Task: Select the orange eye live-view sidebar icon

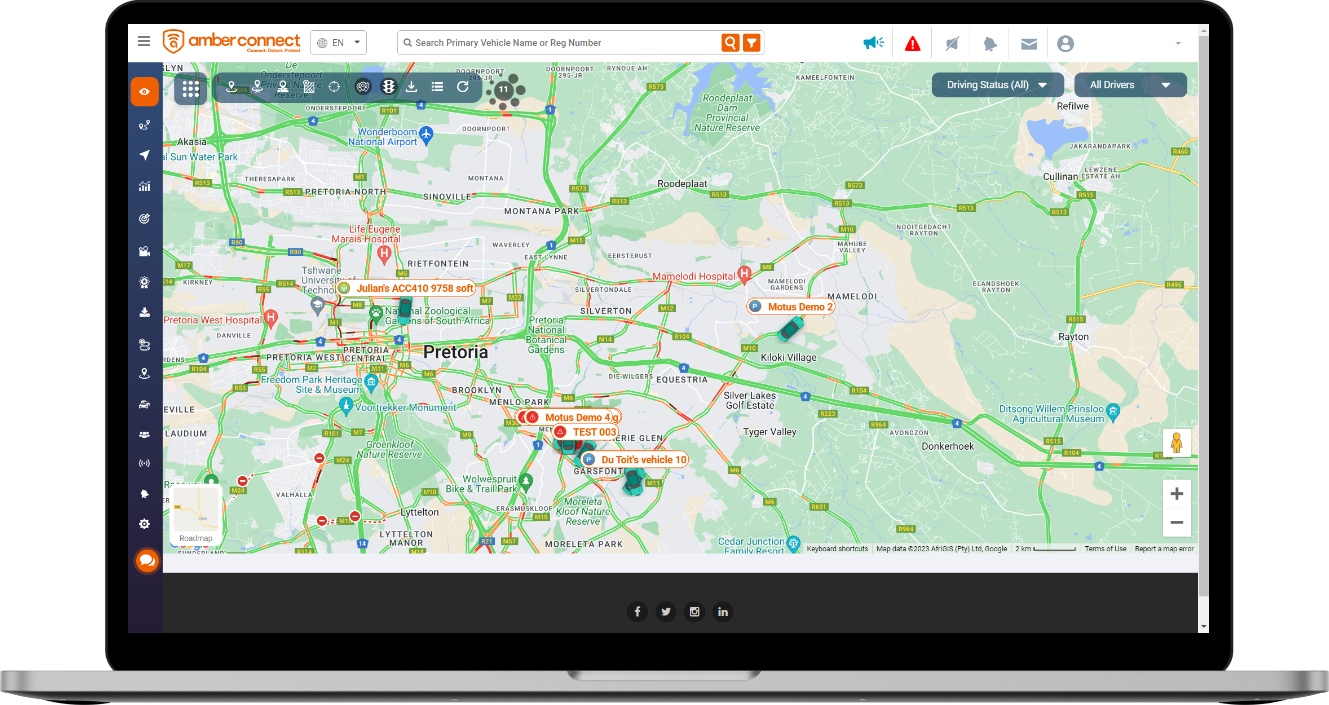Action: [x=145, y=92]
